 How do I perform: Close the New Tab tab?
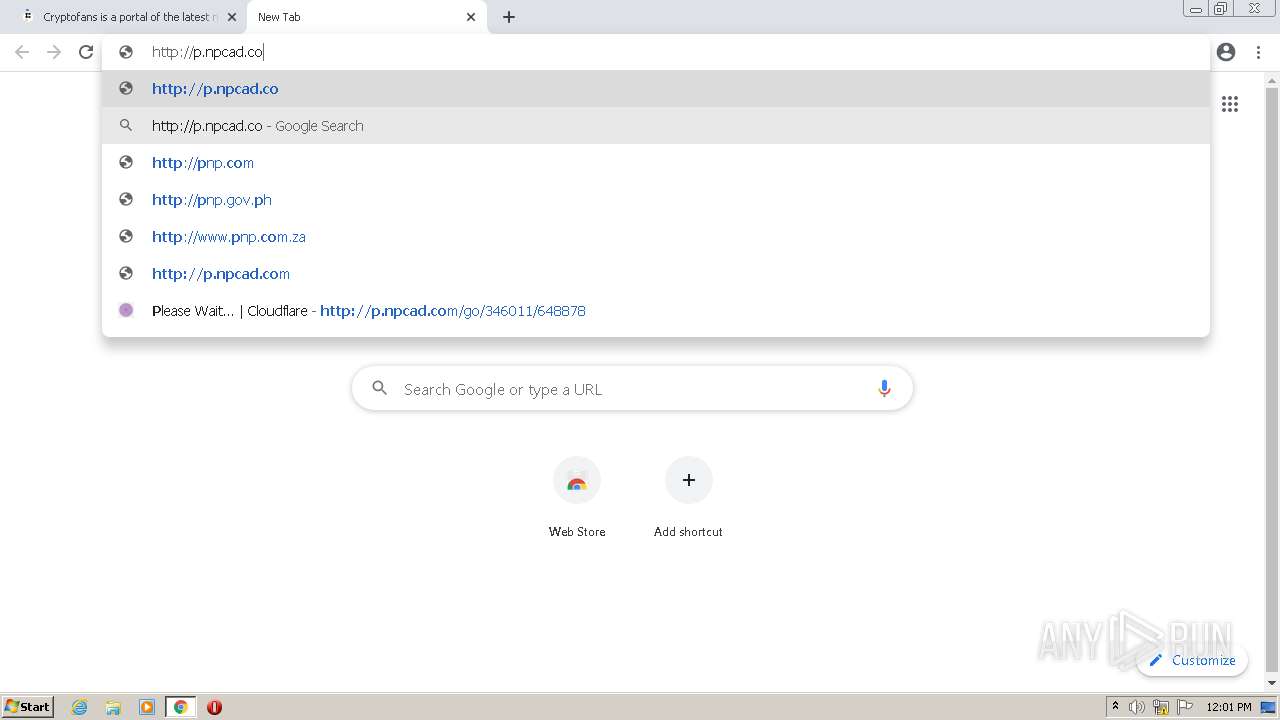click(471, 17)
